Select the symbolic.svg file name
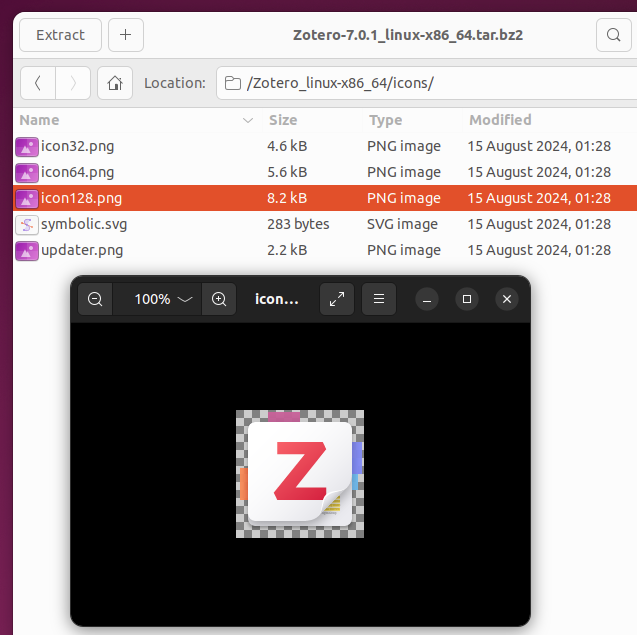Screen dimensions: 637x635 pyautogui.click(x=84, y=224)
